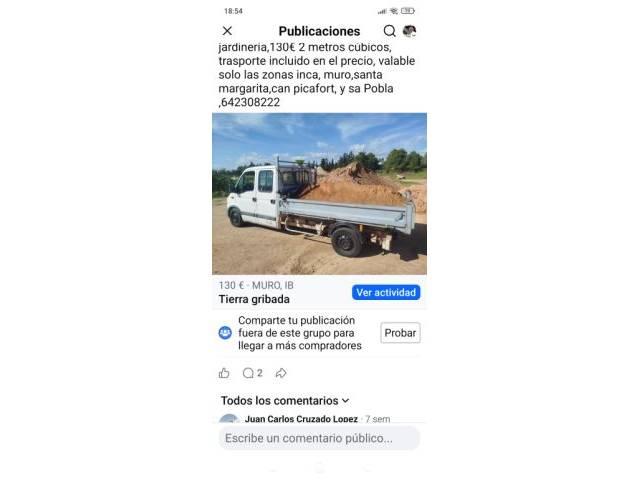
Task: Open search with the magnifying glass icon
Action: click(x=389, y=31)
